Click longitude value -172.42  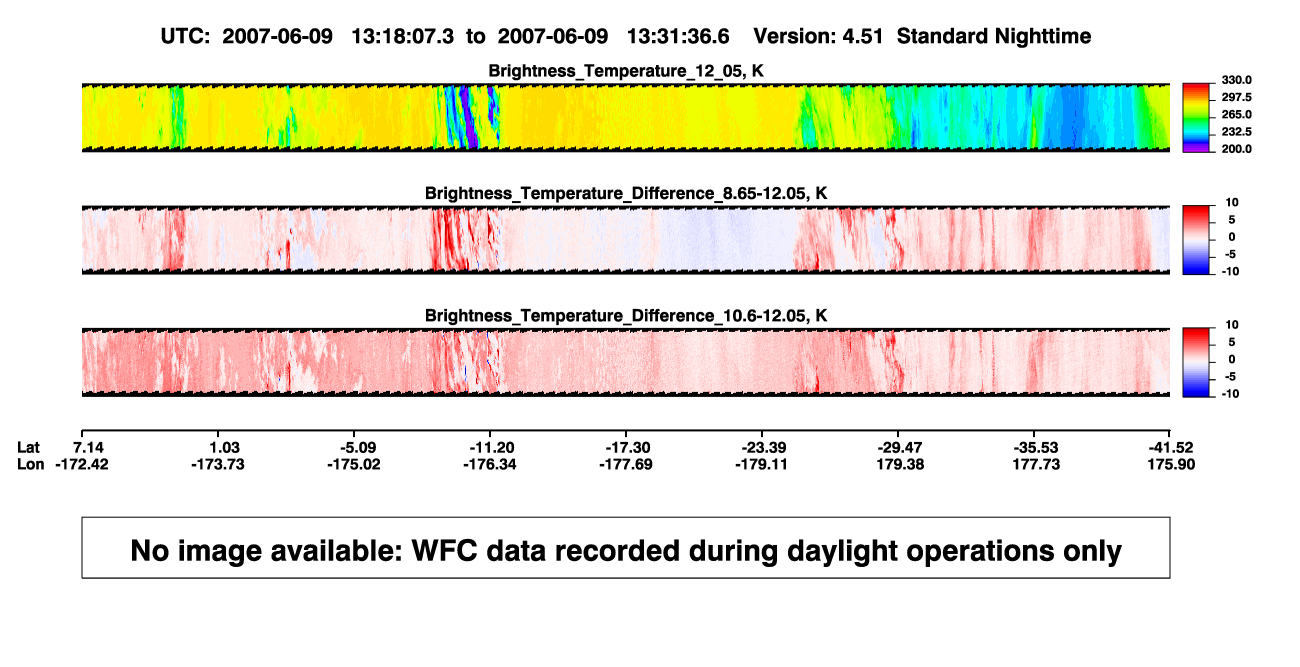point(84,464)
